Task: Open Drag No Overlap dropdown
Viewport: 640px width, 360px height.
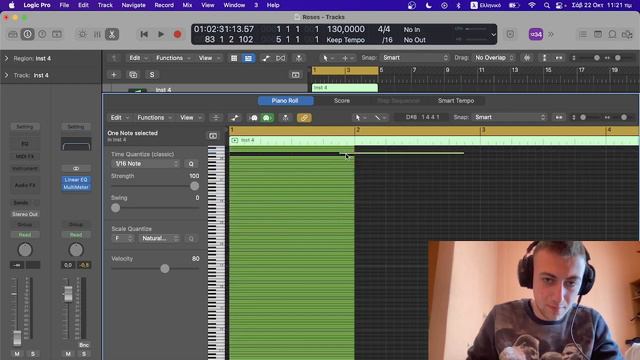Action: pos(493,58)
